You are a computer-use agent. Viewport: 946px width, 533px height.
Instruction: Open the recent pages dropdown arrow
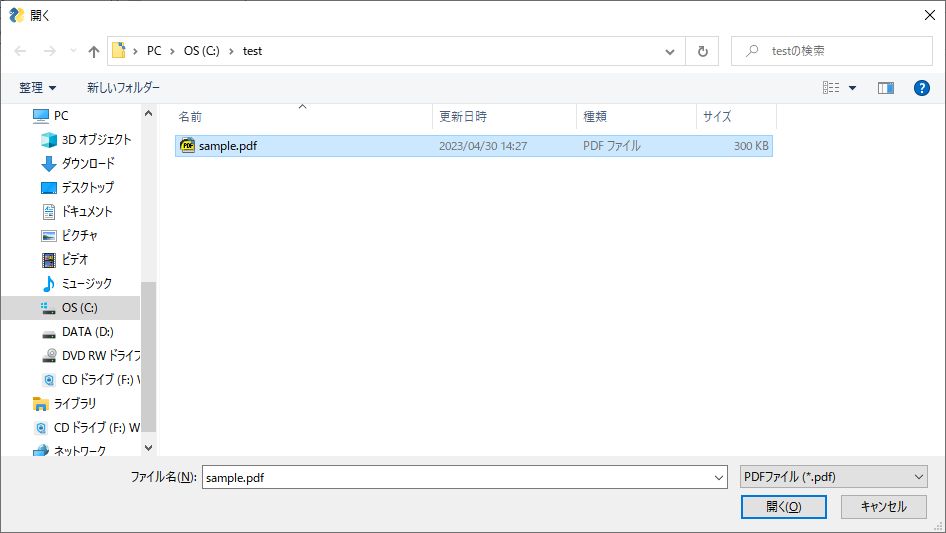[73, 51]
